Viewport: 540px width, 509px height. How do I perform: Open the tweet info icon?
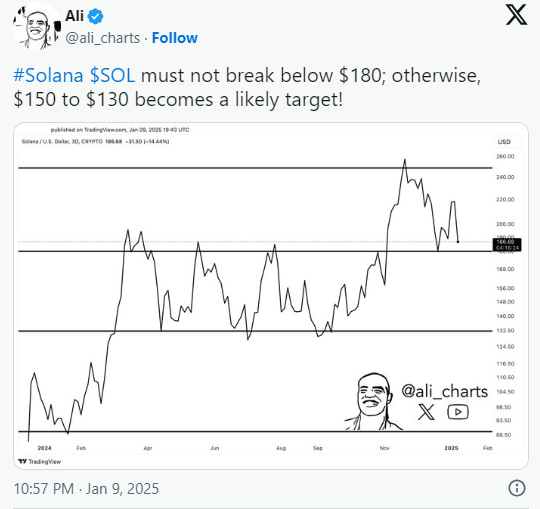pyautogui.click(x=517, y=488)
